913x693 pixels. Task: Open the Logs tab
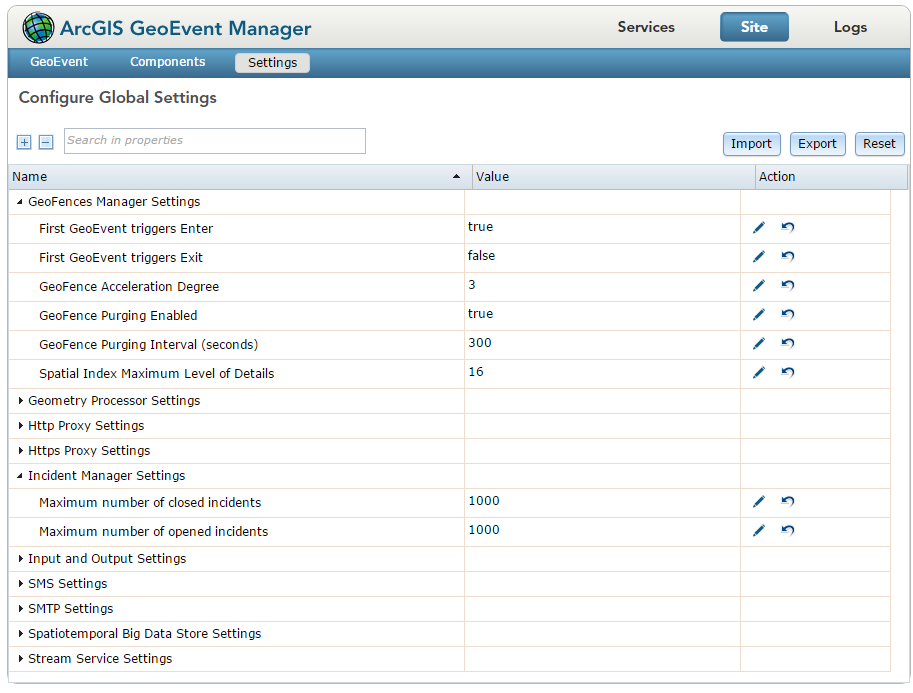pos(850,27)
